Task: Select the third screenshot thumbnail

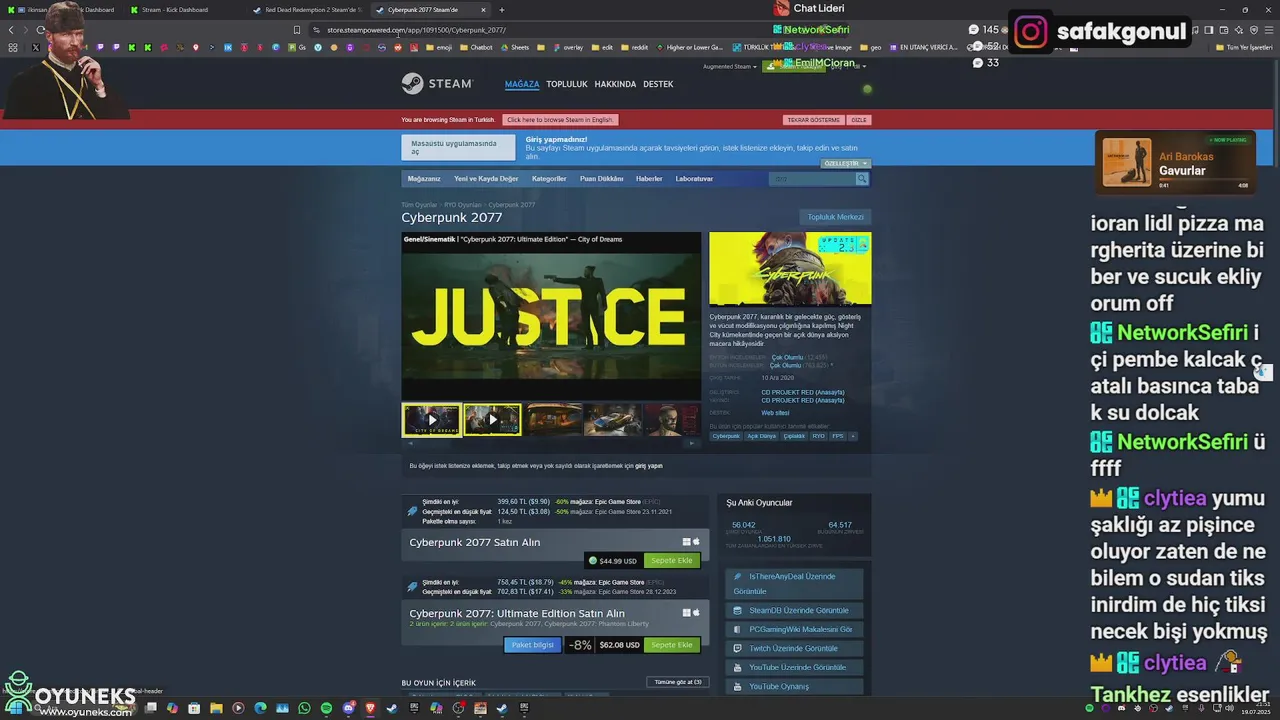Action: pyautogui.click(x=553, y=420)
